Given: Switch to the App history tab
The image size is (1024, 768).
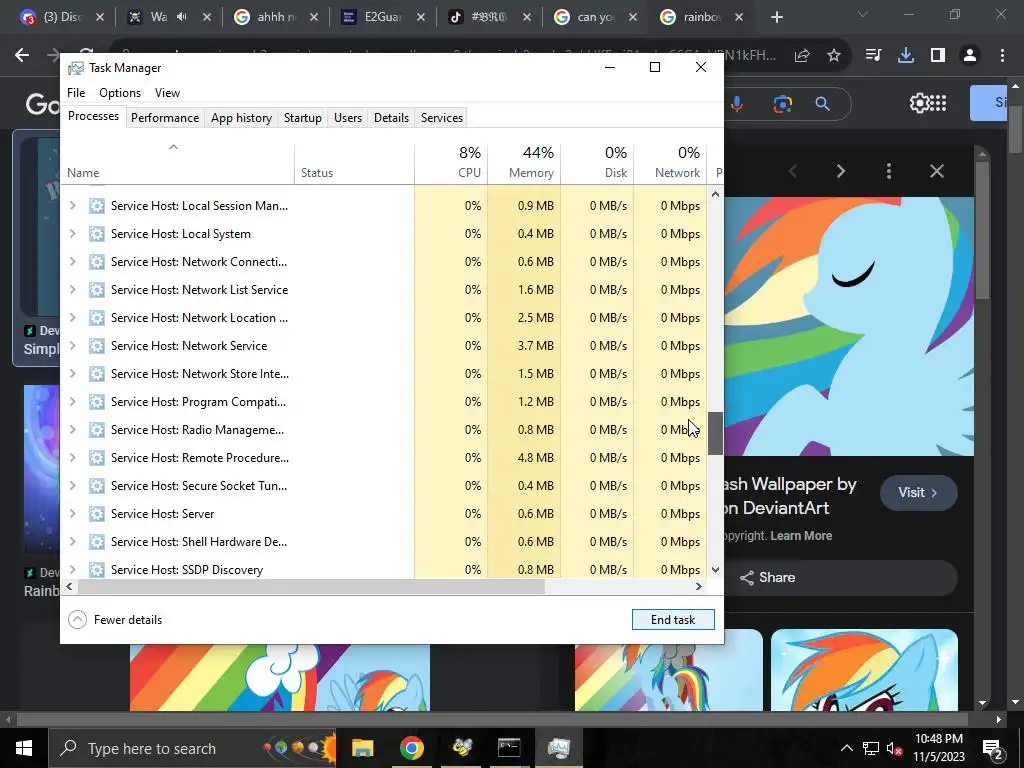Looking at the screenshot, I should pyautogui.click(x=241, y=118).
